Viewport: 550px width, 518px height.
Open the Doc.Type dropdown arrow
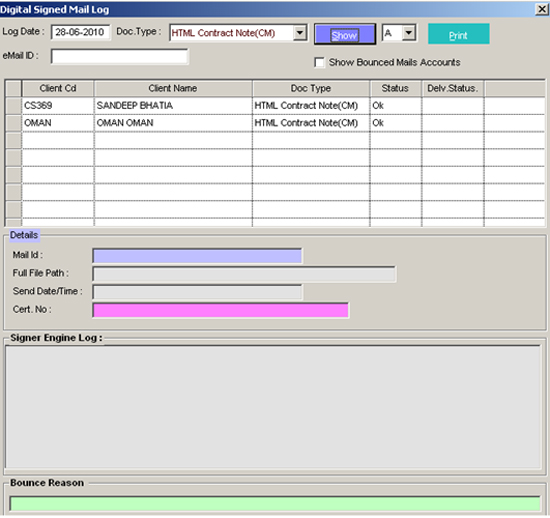(300, 33)
